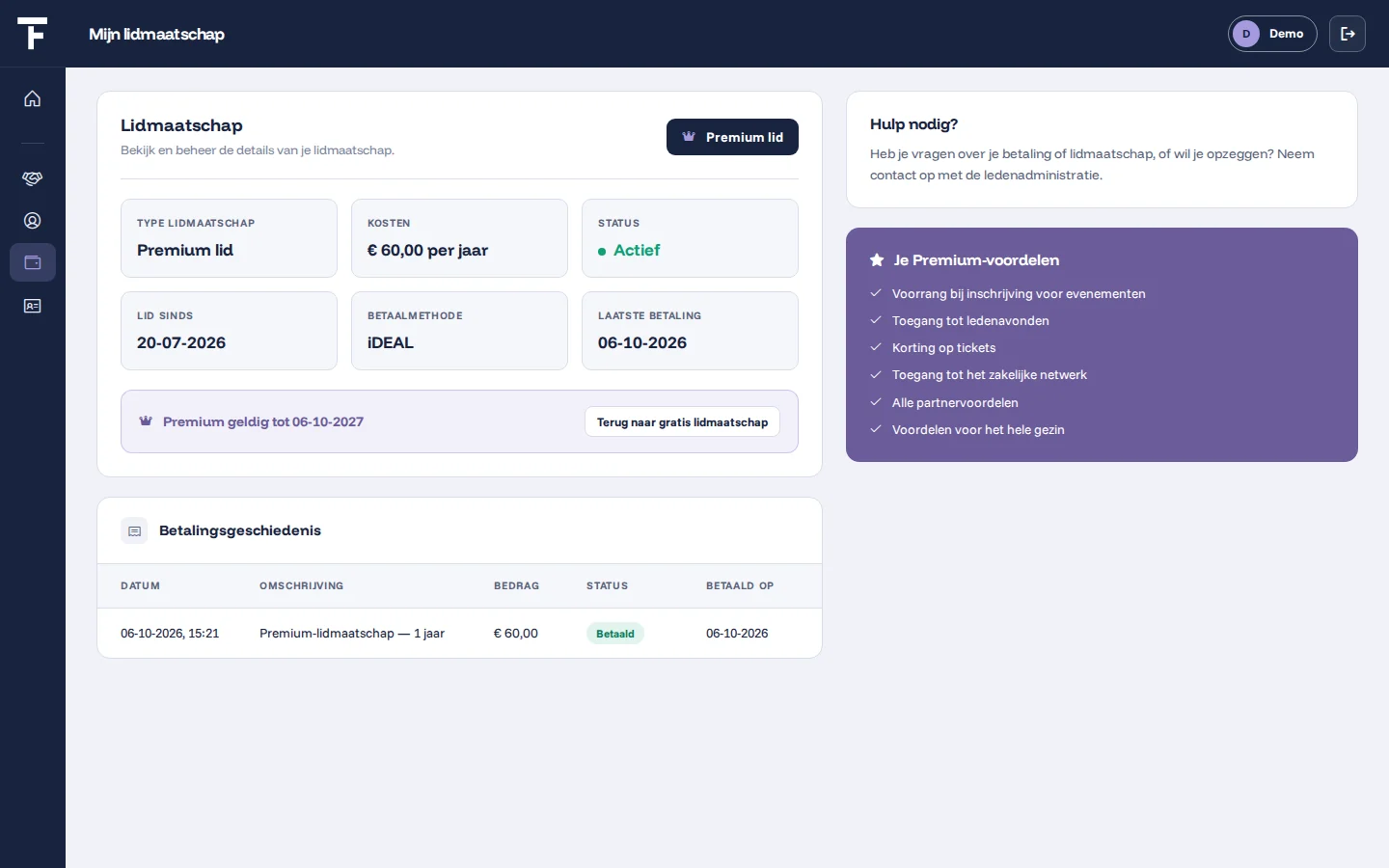Click the Betaald status badge
Screen dimensions: 1389x868
pyautogui.click(x=615, y=634)
